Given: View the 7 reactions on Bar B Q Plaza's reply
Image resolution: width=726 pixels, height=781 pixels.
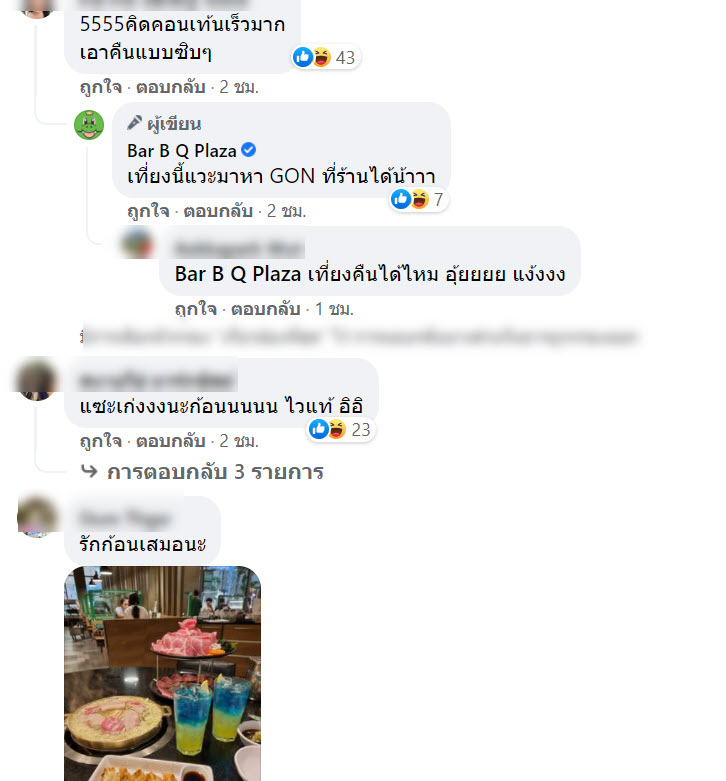Looking at the screenshot, I should 418,199.
